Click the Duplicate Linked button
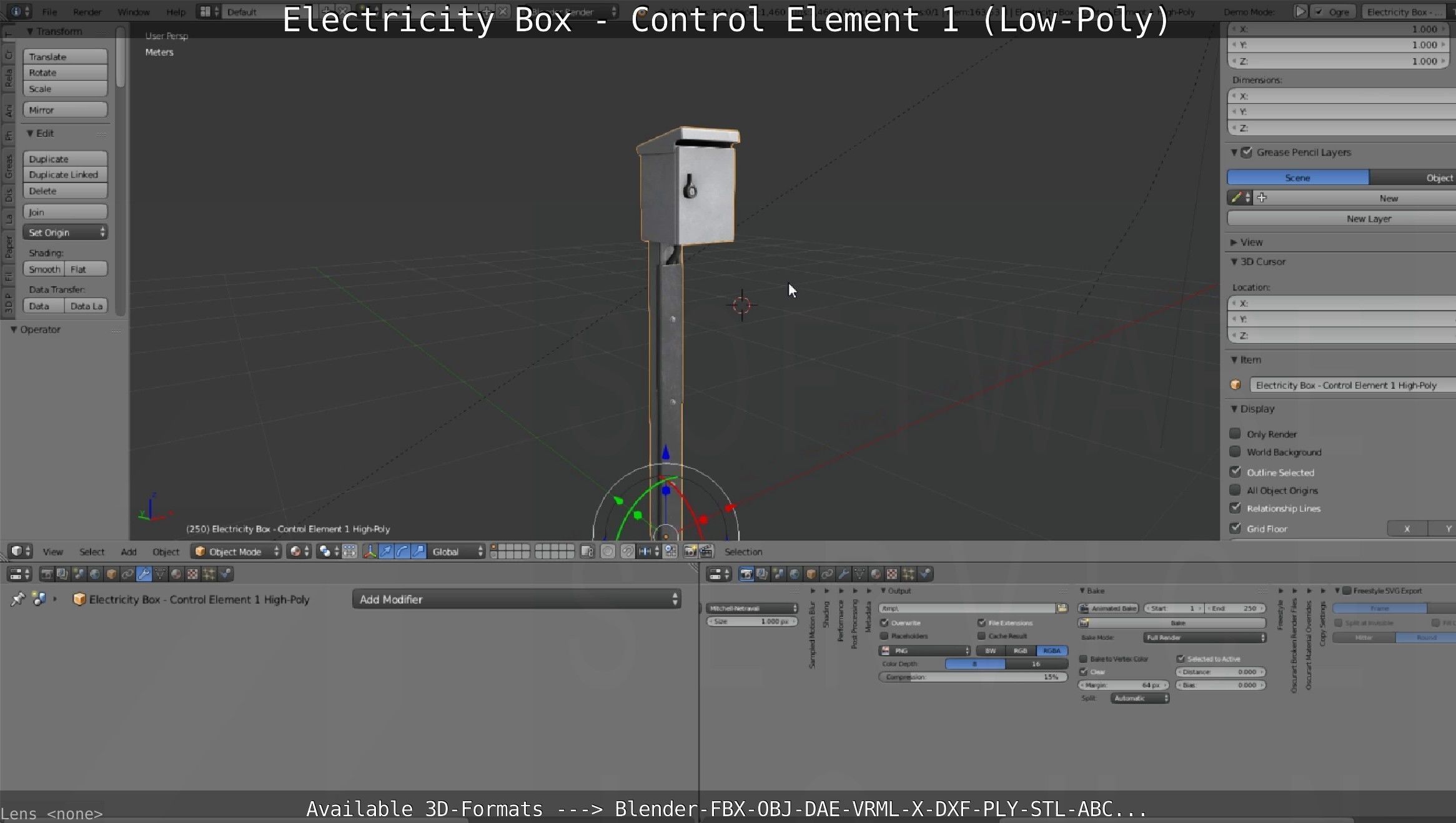The height and width of the screenshot is (823, 1456). pyautogui.click(x=65, y=174)
